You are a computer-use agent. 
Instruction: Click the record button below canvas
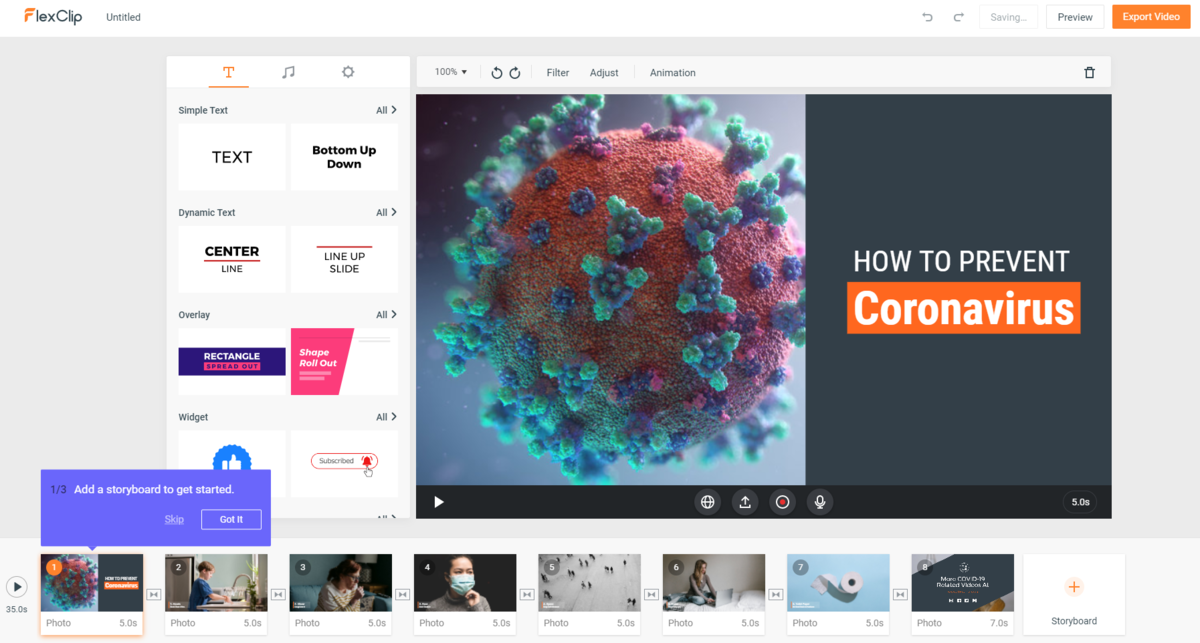(782, 502)
